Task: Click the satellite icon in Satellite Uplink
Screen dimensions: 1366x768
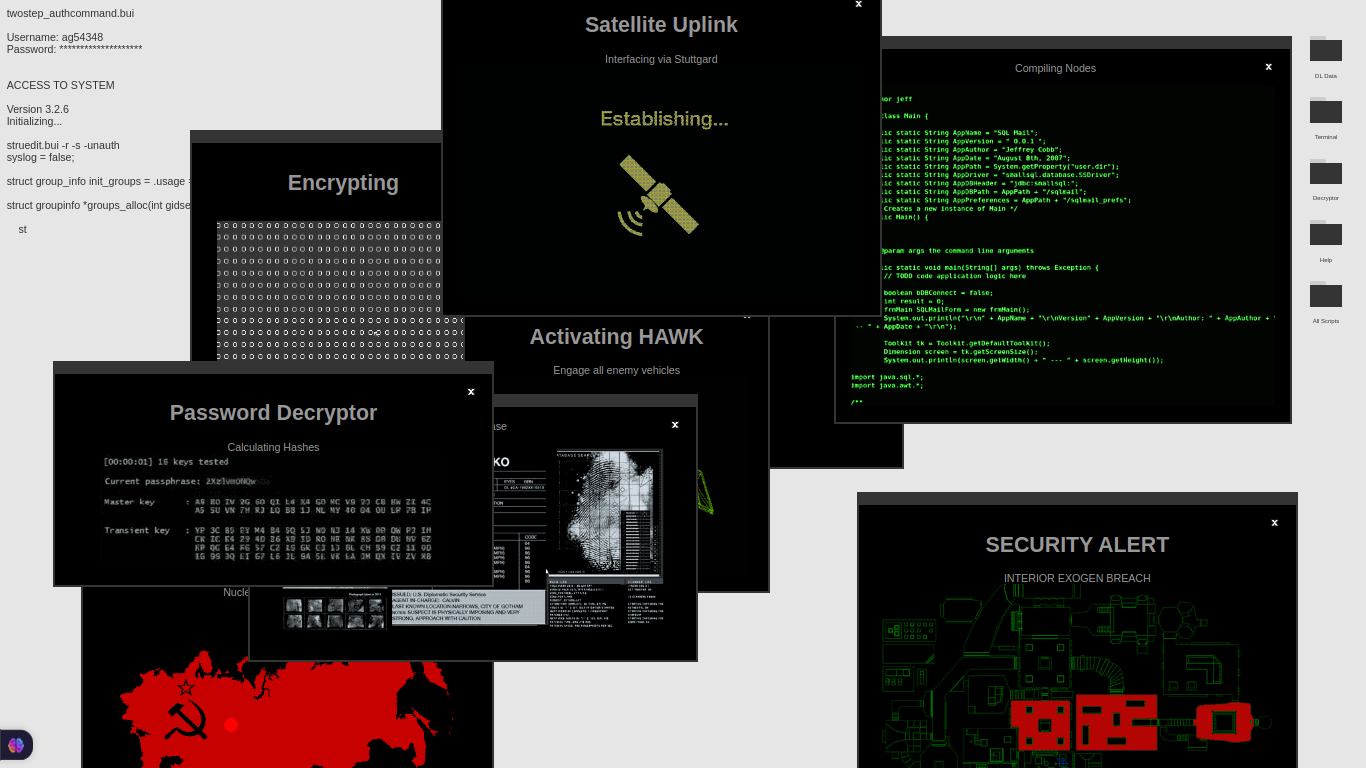Action: coord(658,196)
